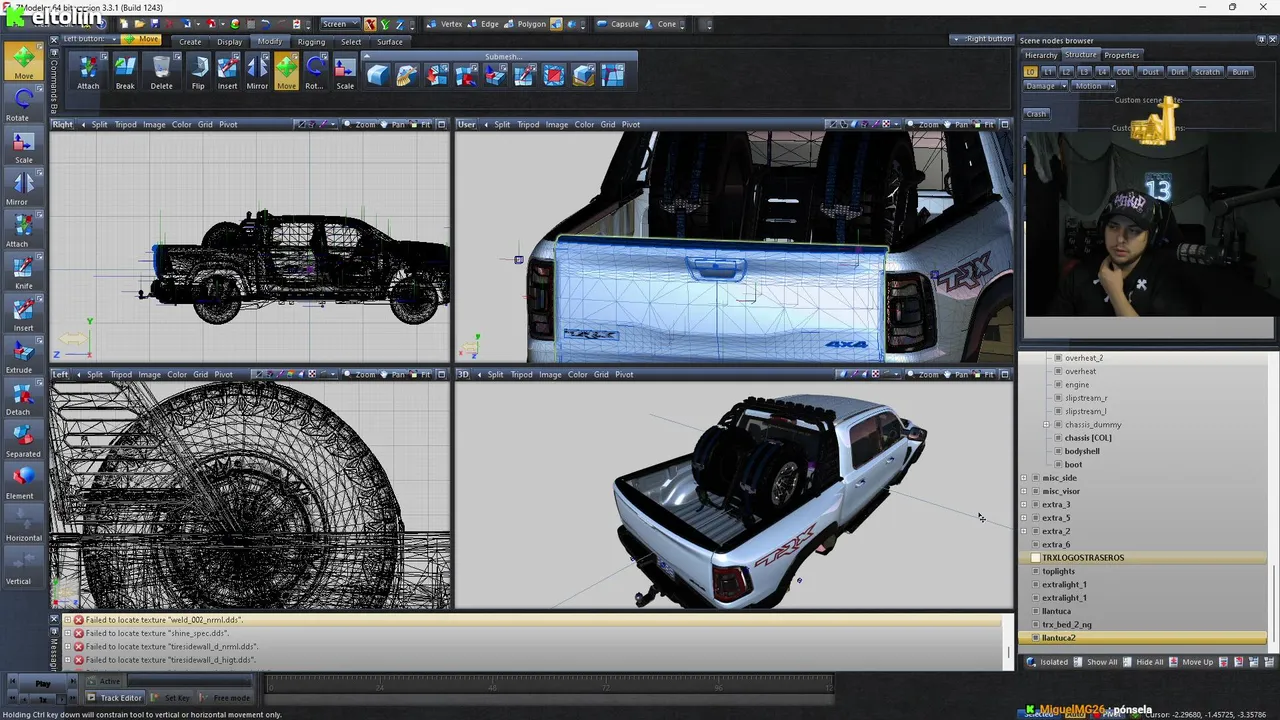Expand the chassis_dummy node
The width and height of the screenshot is (1280, 720).
tap(1046, 424)
